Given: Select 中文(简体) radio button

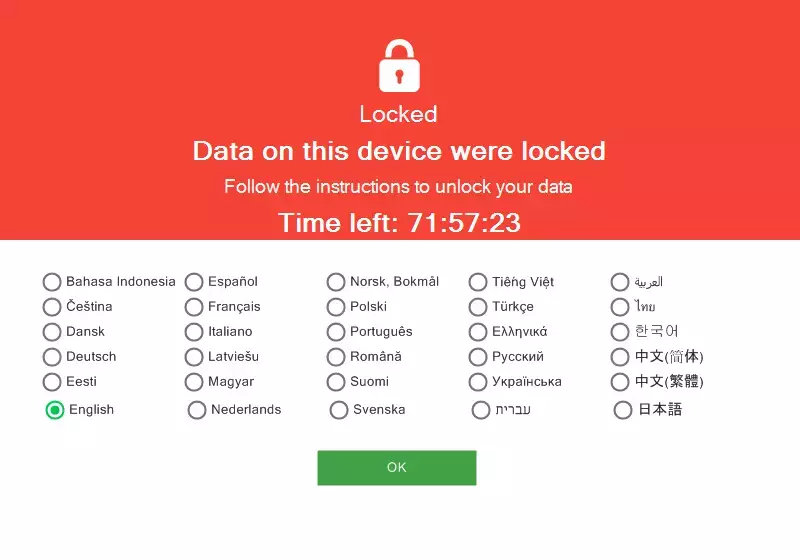Looking at the screenshot, I should click(x=620, y=357).
